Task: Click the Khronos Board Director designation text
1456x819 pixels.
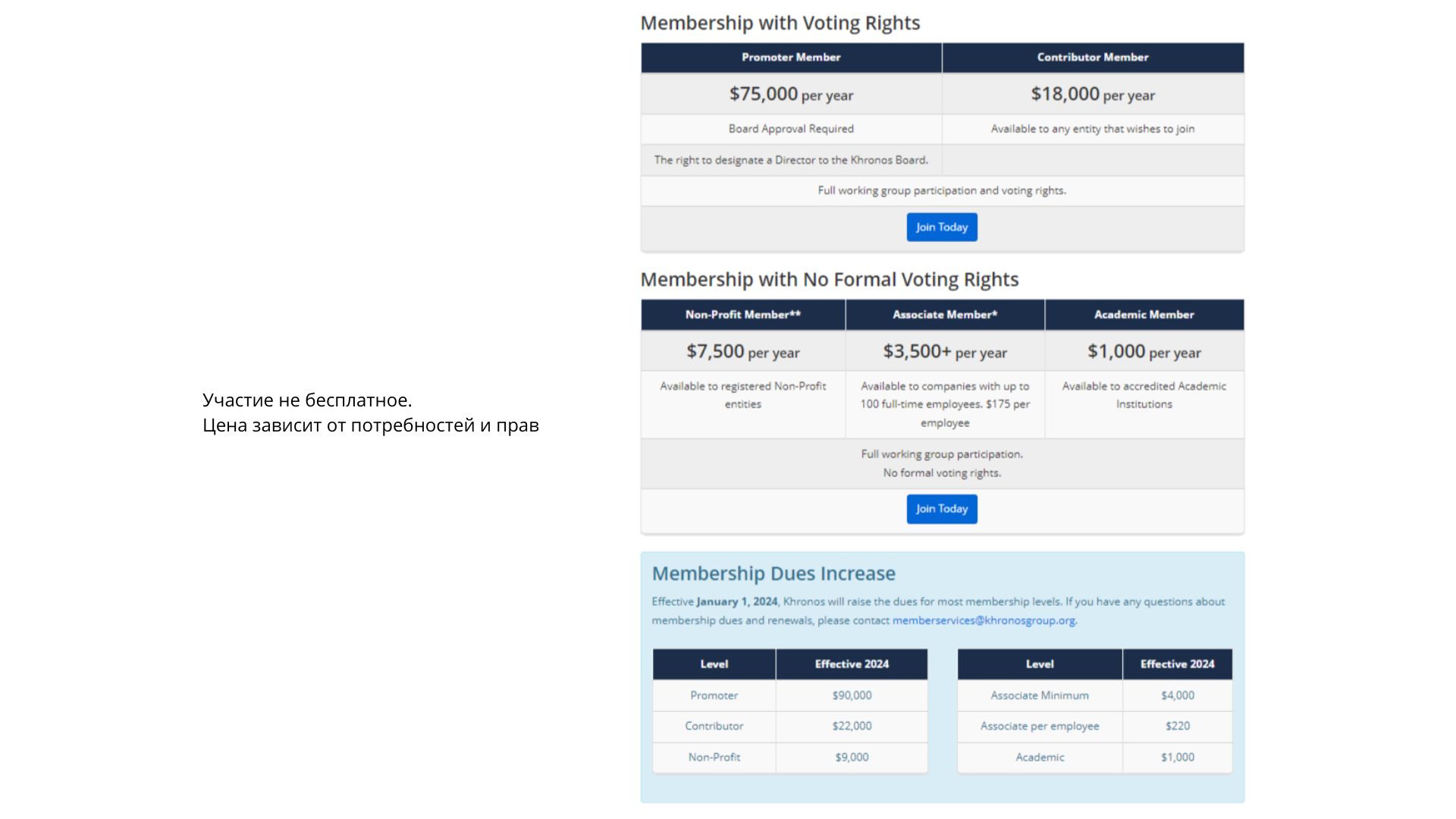Action: [791, 160]
